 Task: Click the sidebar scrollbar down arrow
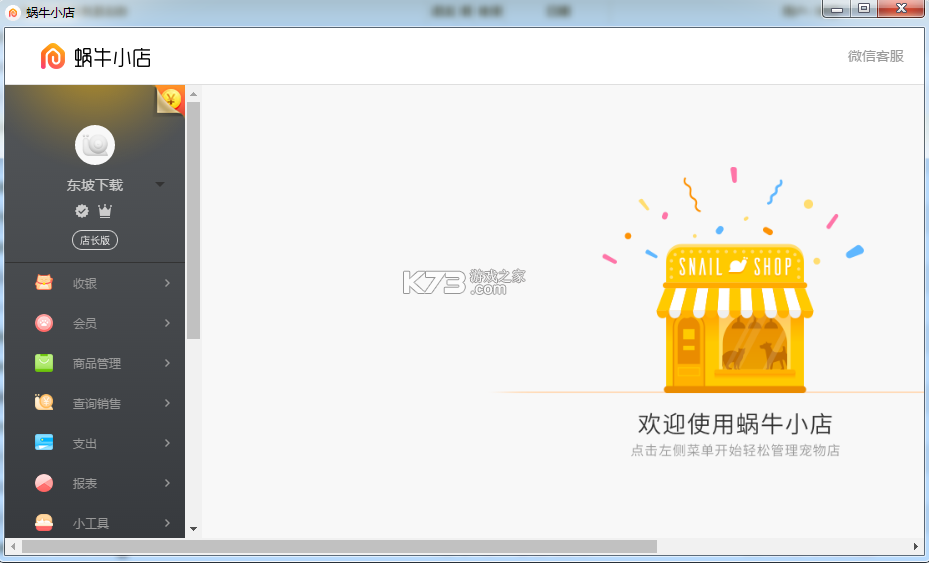click(x=193, y=528)
